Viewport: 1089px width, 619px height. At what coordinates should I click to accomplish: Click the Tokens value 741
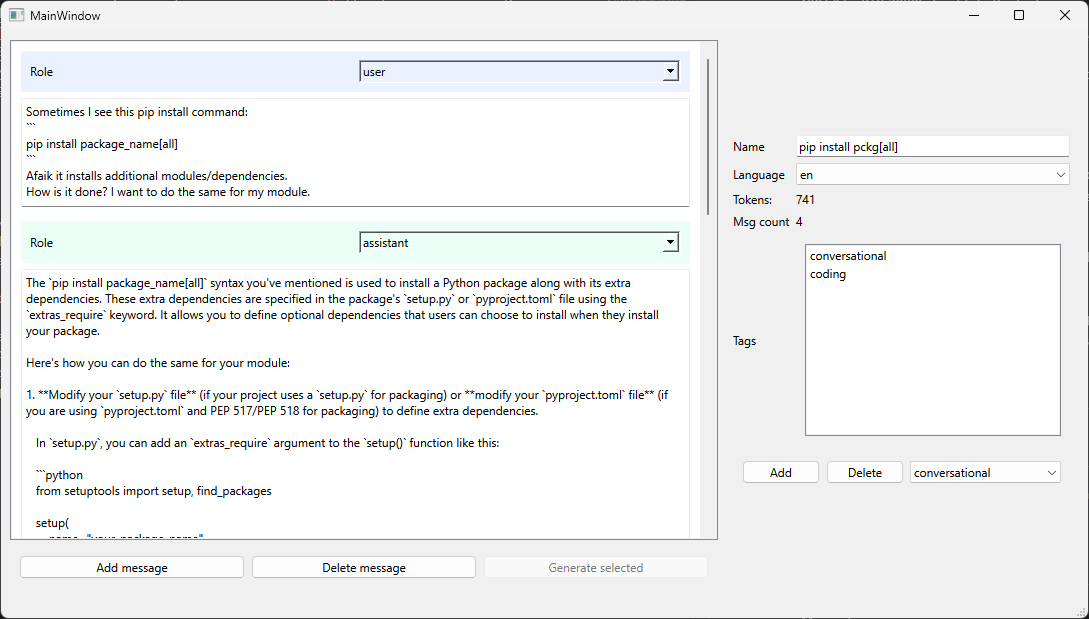806,200
